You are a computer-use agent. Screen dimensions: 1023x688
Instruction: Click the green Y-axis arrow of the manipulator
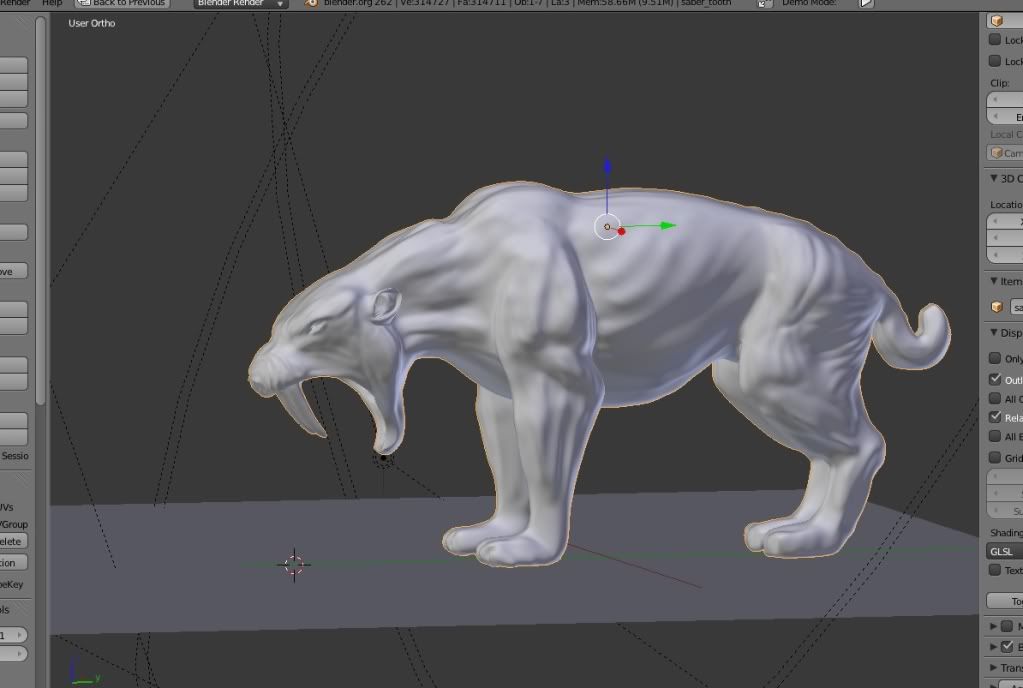click(667, 226)
